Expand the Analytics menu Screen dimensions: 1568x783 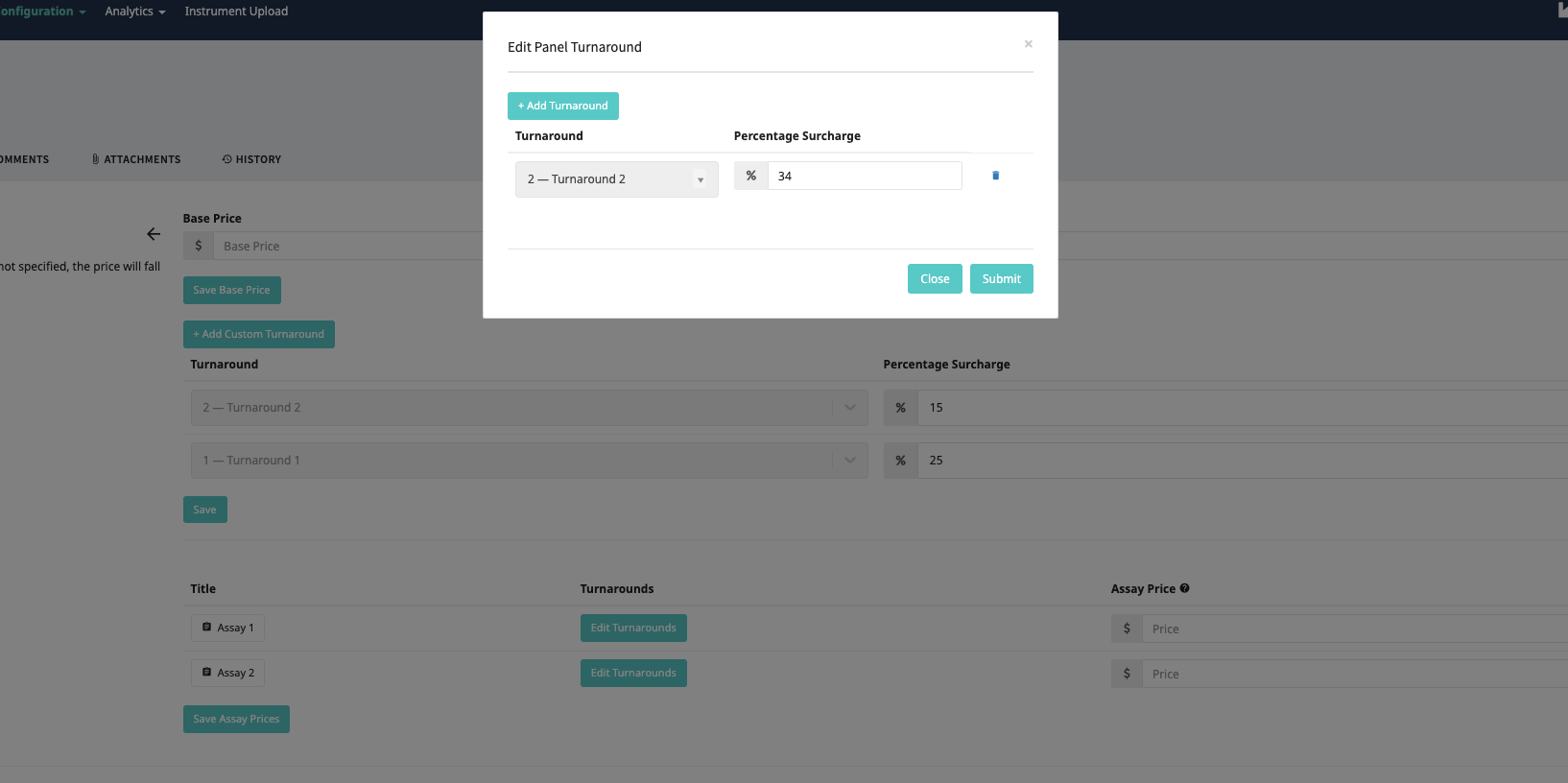pyautogui.click(x=134, y=12)
